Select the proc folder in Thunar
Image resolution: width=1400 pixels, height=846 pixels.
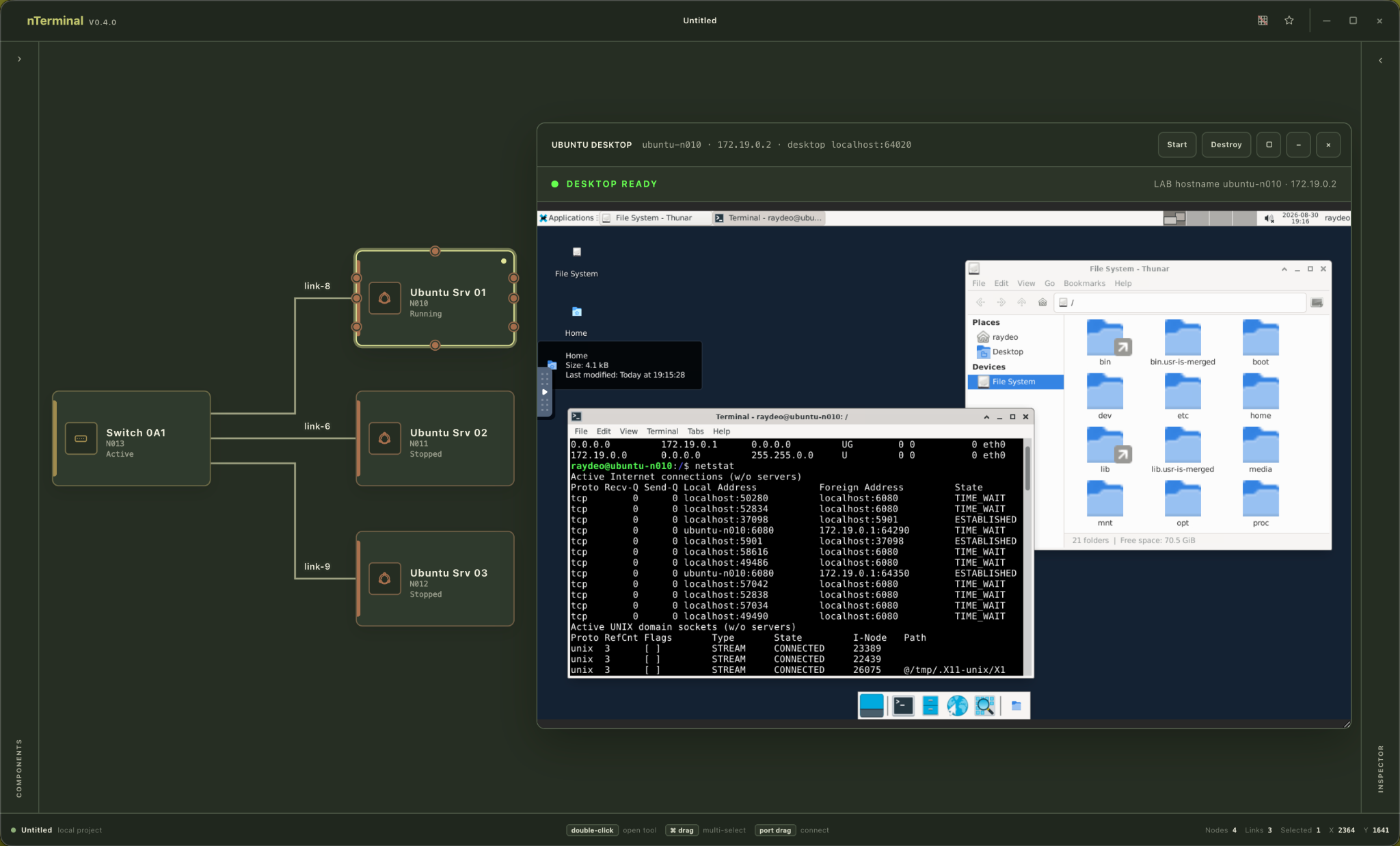click(1261, 504)
